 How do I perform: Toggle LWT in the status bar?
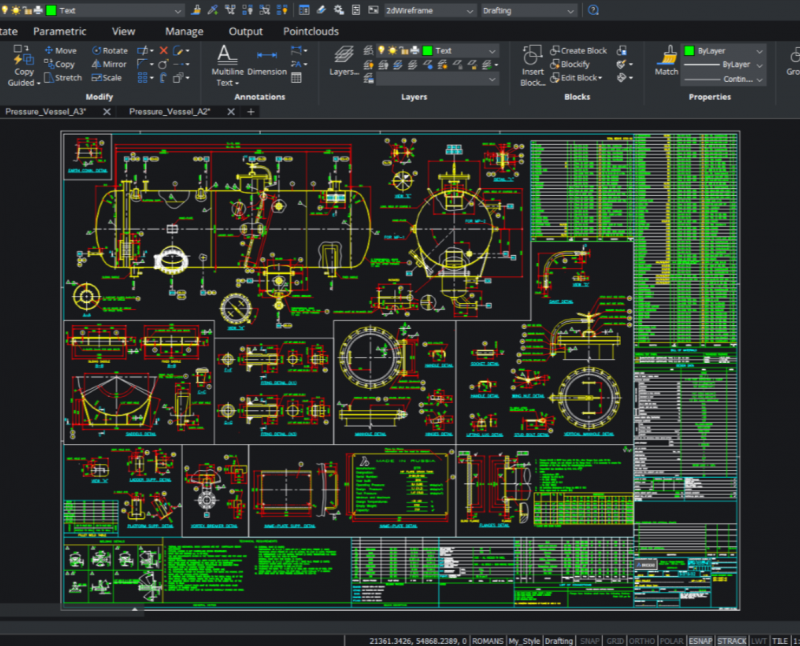[x=759, y=641]
